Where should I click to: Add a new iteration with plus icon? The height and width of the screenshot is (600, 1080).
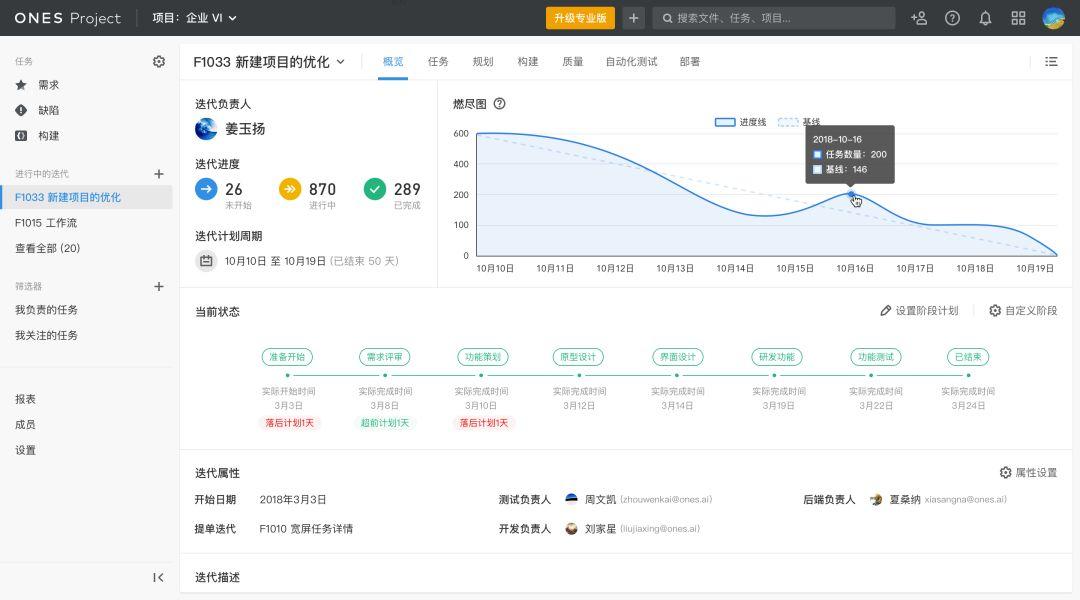click(158, 174)
